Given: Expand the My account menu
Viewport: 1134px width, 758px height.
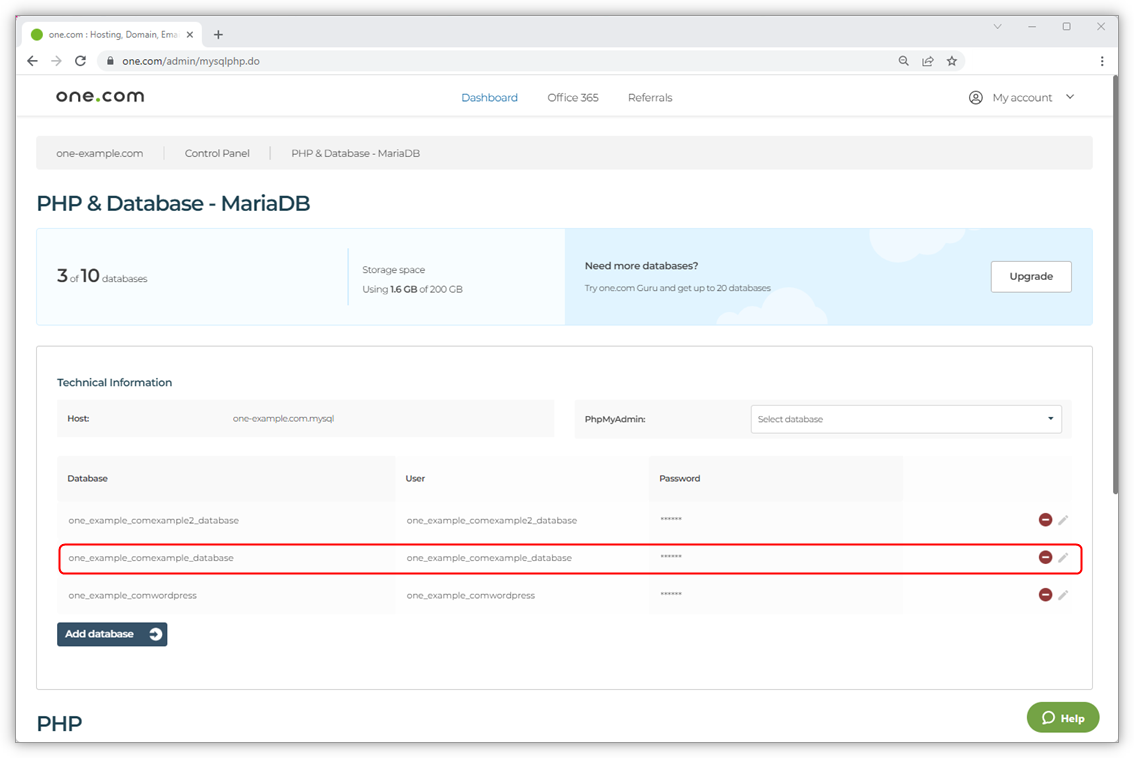Looking at the screenshot, I should 1022,98.
